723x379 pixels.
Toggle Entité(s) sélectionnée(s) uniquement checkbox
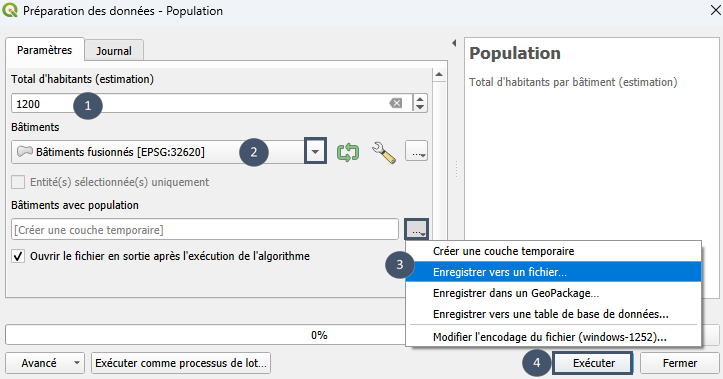tap(18, 182)
